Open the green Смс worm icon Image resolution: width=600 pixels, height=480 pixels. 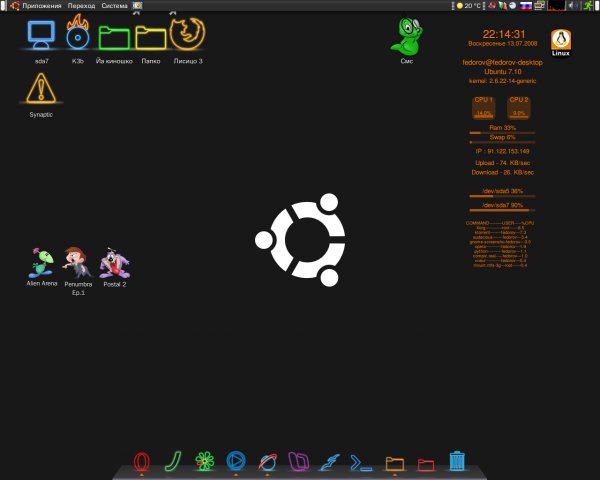pyautogui.click(x=407, y=37)
